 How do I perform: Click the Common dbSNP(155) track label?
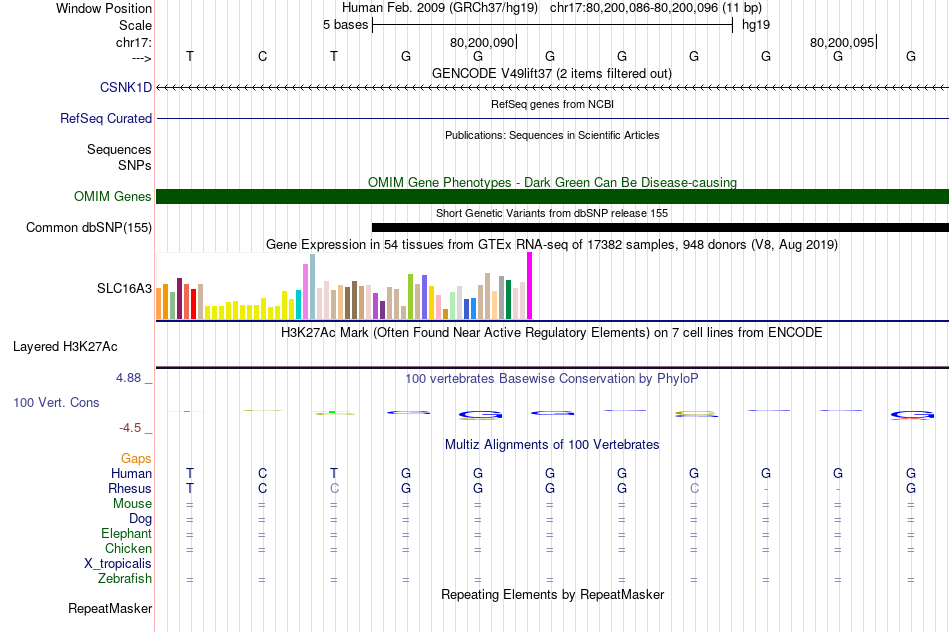point(89,227)
